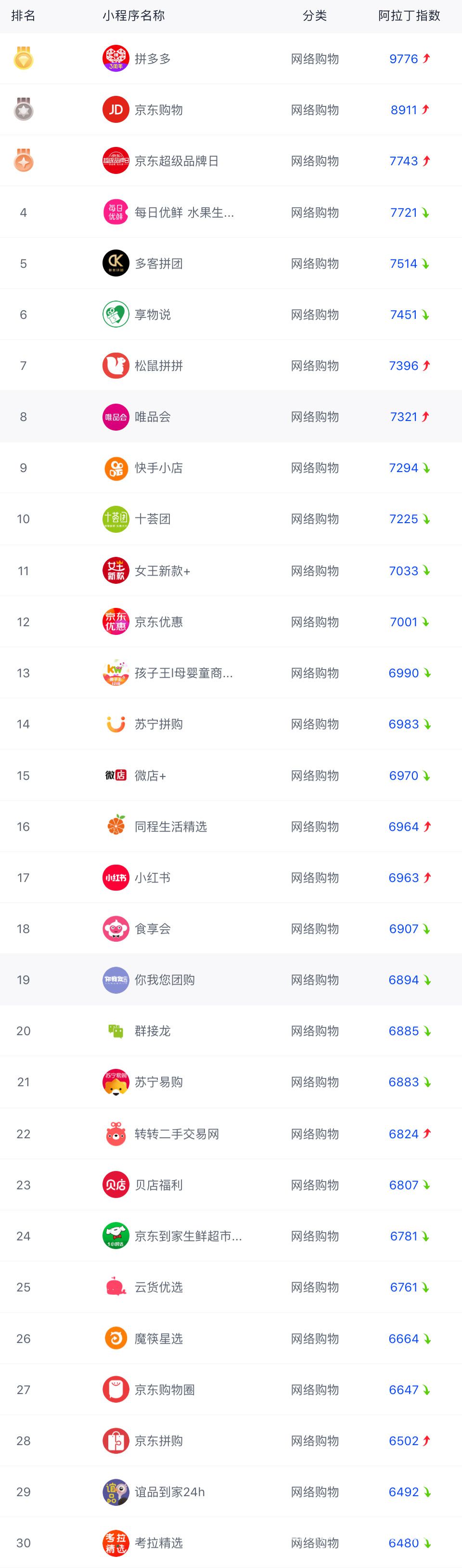Click the 小红书 red logo icon

pos(115,878)
